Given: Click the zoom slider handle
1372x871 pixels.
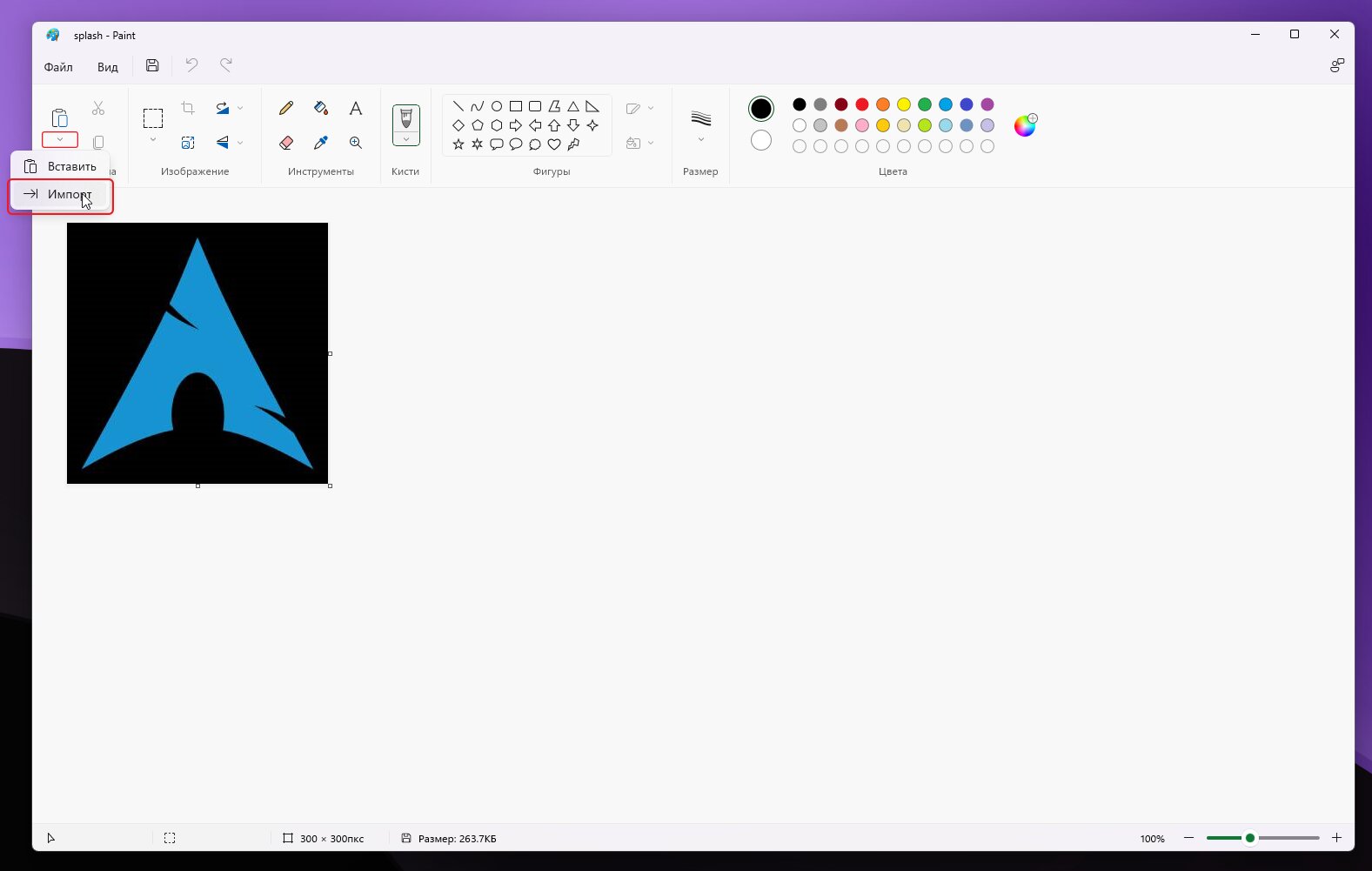Looking at the screenshot, I should pyautogui.click(x=1250, y=838).
